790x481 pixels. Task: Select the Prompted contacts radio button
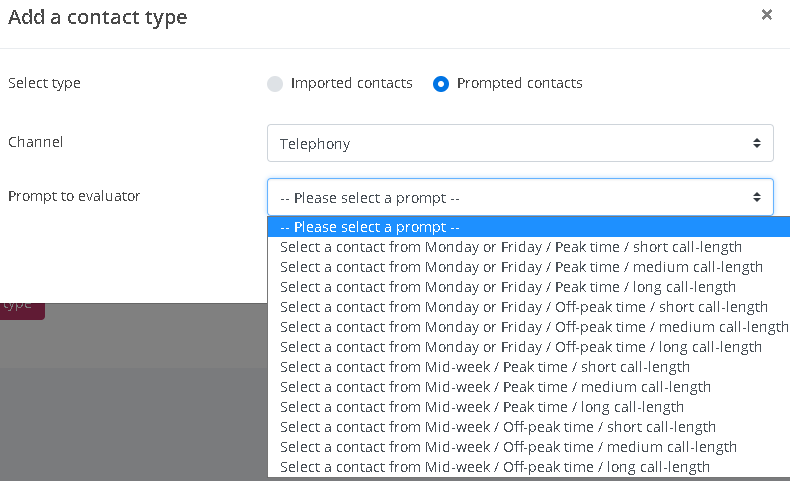point(441,84)
